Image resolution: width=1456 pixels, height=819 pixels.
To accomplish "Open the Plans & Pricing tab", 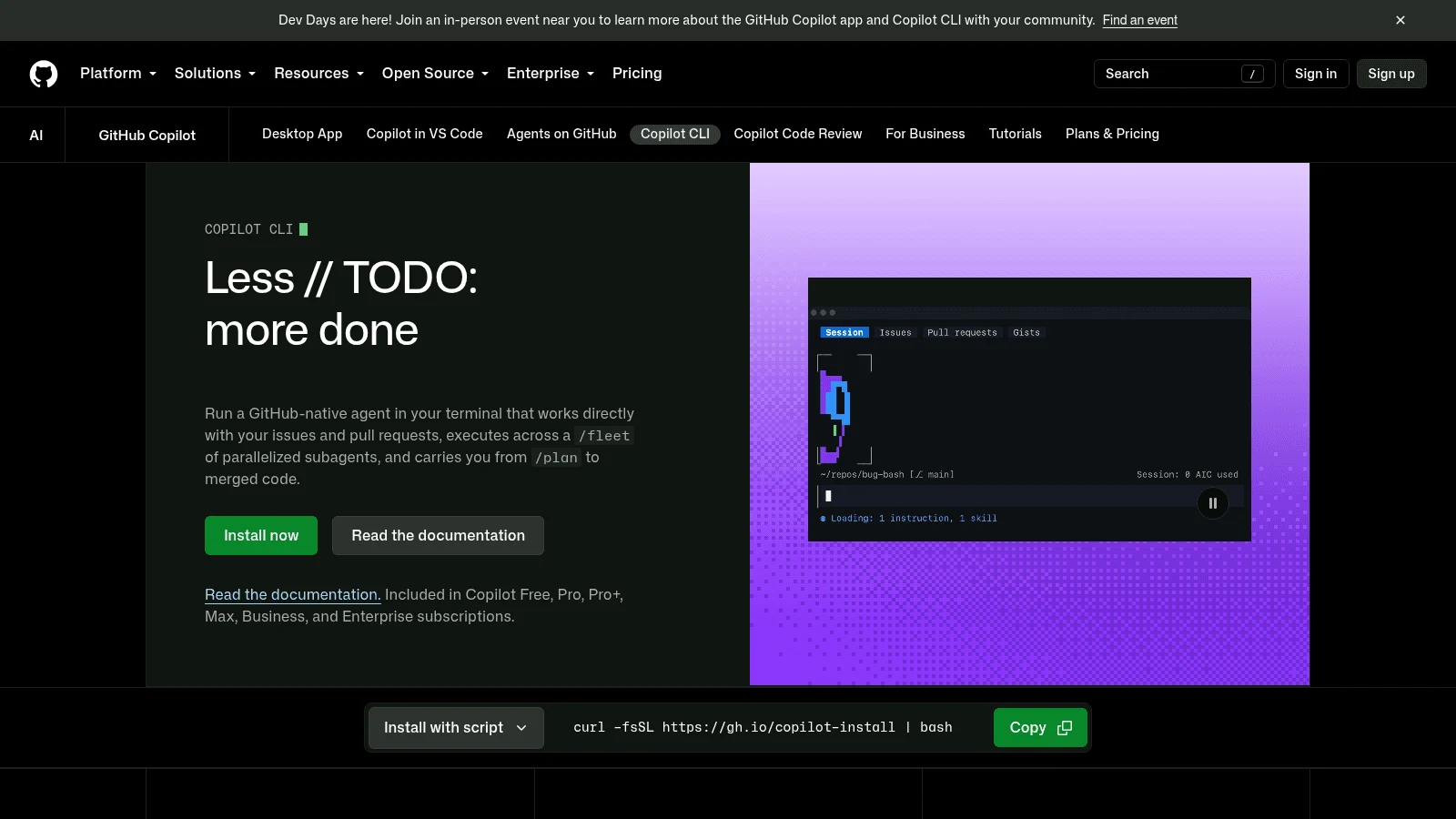I will coord(1112,134).
